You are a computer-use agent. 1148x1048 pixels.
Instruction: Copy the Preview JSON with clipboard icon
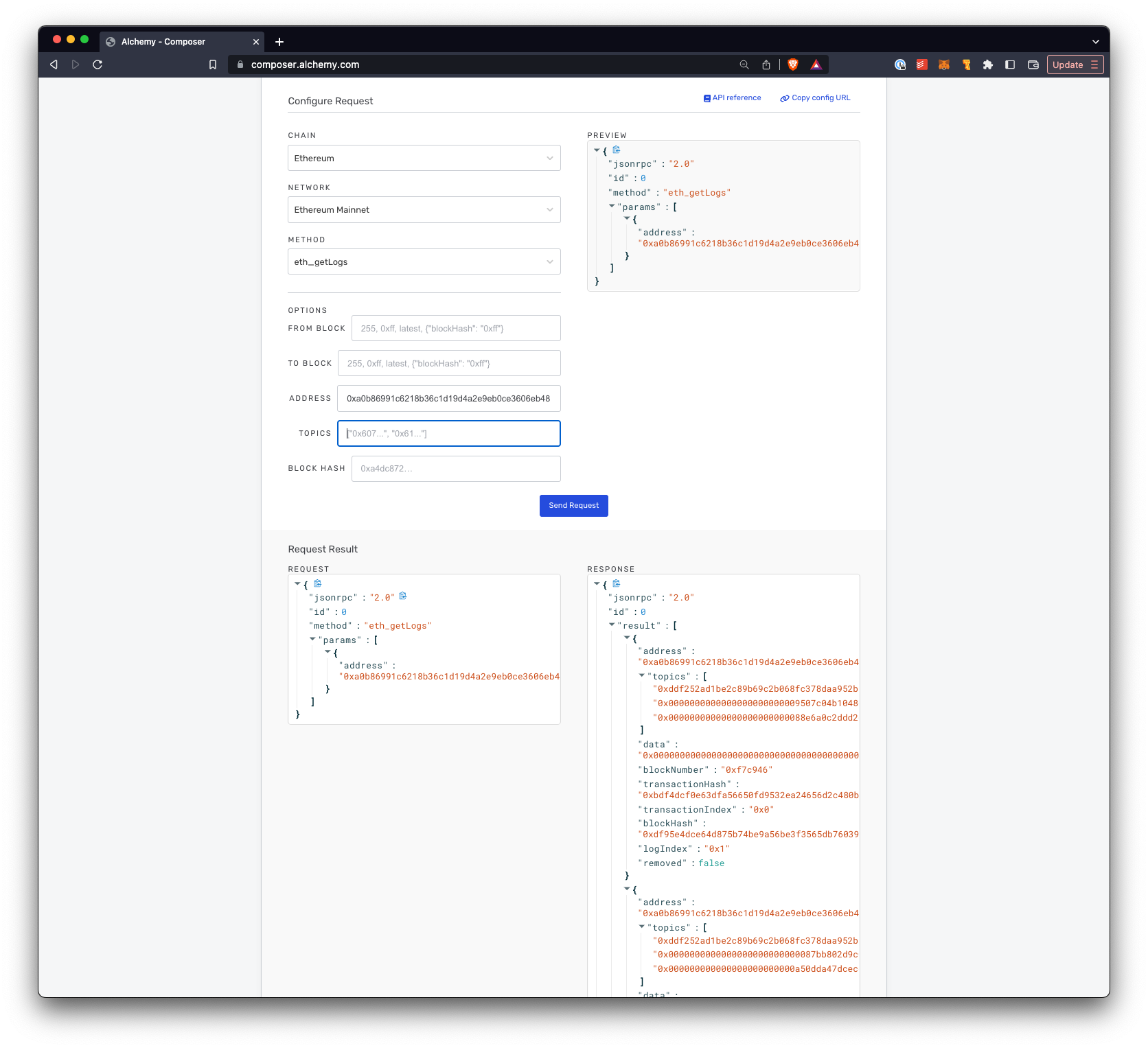(x=617, y=150)
